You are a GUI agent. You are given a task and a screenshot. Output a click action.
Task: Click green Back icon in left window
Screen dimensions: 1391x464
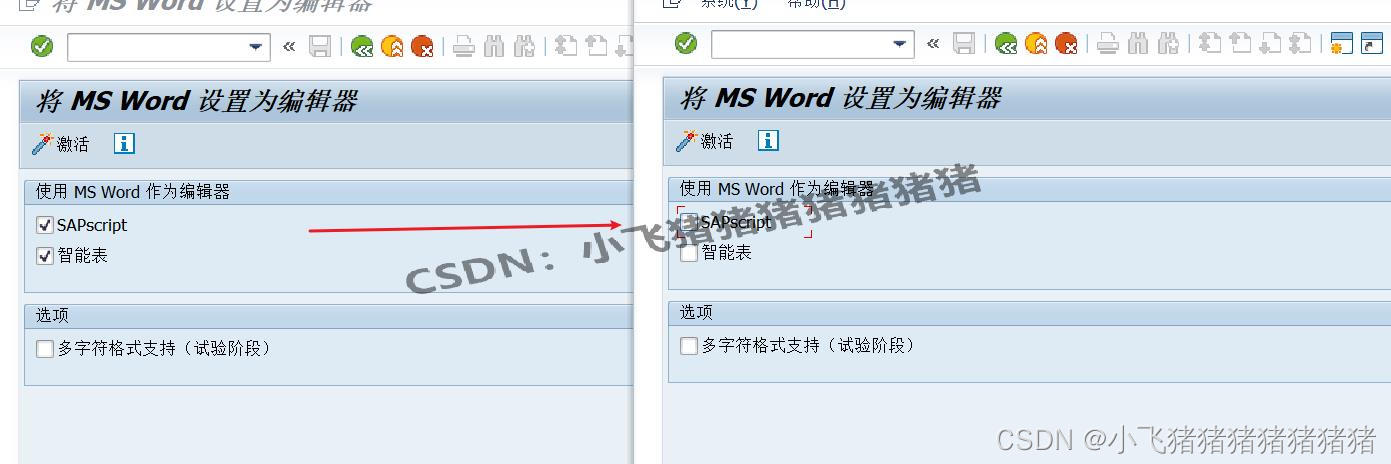coord(362,46)
